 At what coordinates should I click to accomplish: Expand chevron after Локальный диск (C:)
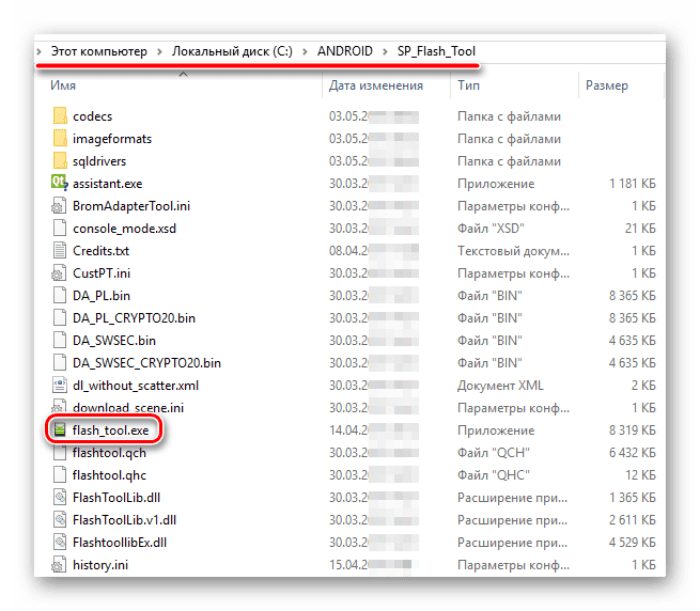[x=305, y=52]
